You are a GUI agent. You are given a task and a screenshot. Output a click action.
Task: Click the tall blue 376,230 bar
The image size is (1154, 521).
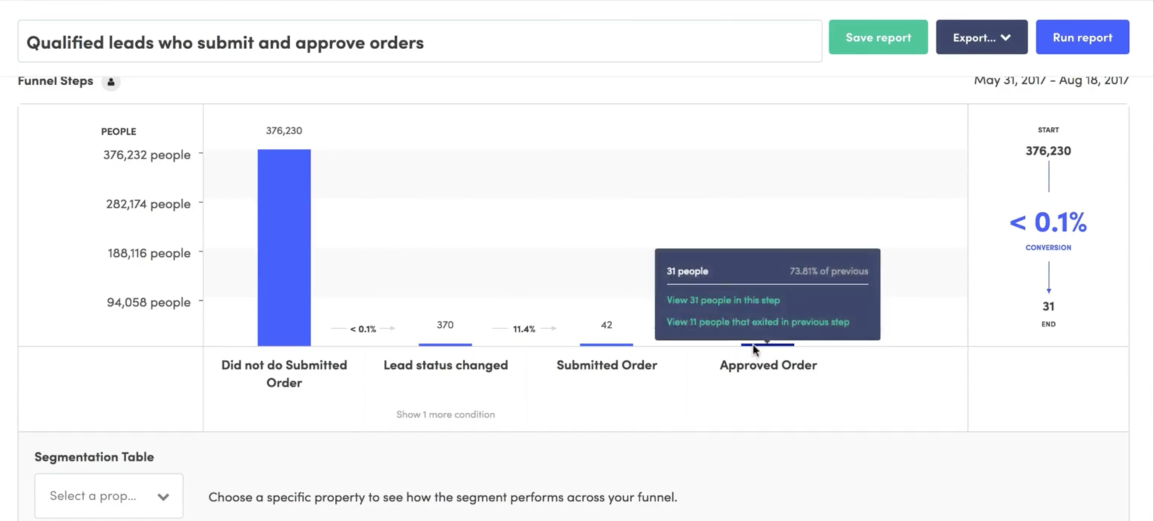tap(284, 247)
